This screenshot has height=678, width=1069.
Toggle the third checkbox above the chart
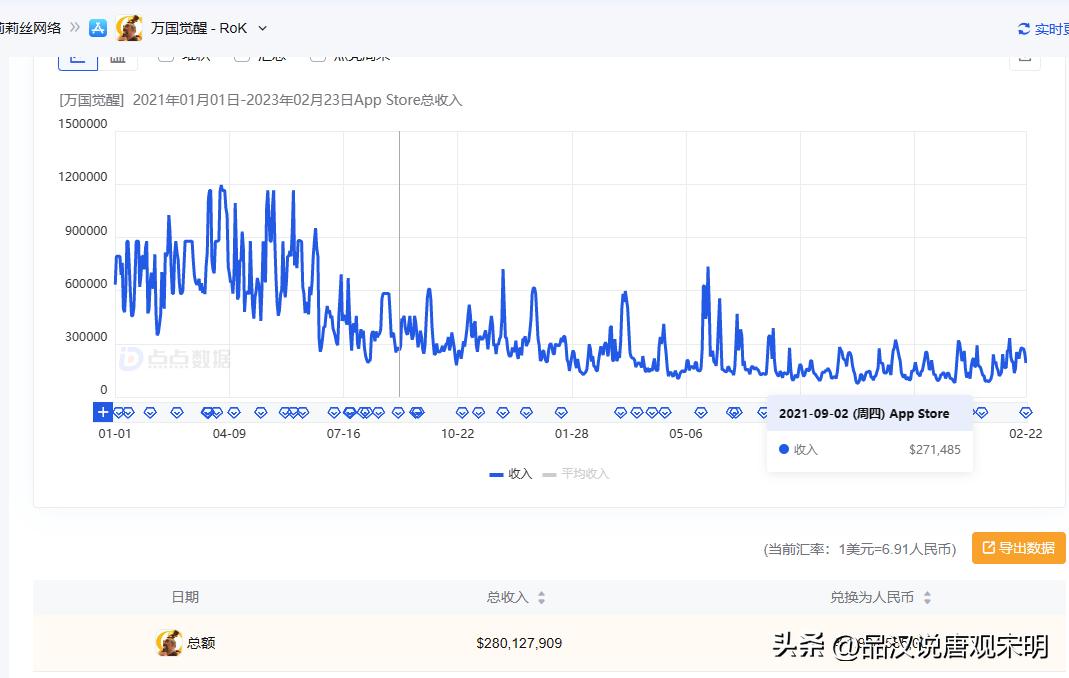pos(317,55)
